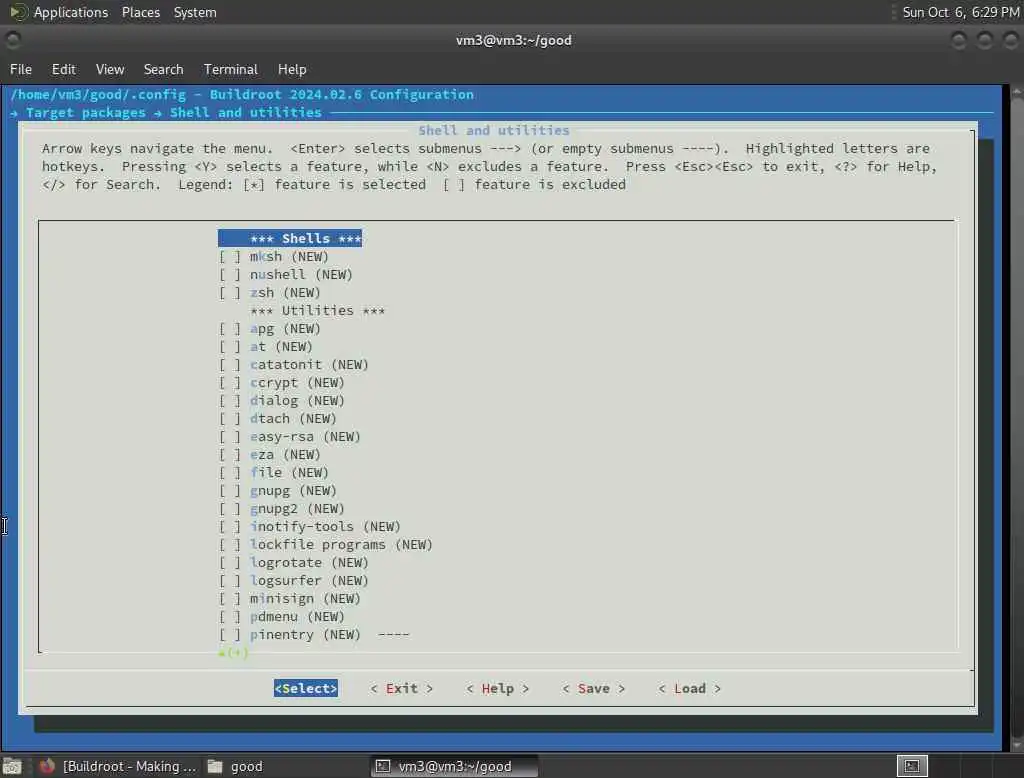This screenshot has height=778, width=1024.
Task: Enable the apg package checkbox
Action: [229, 329]
